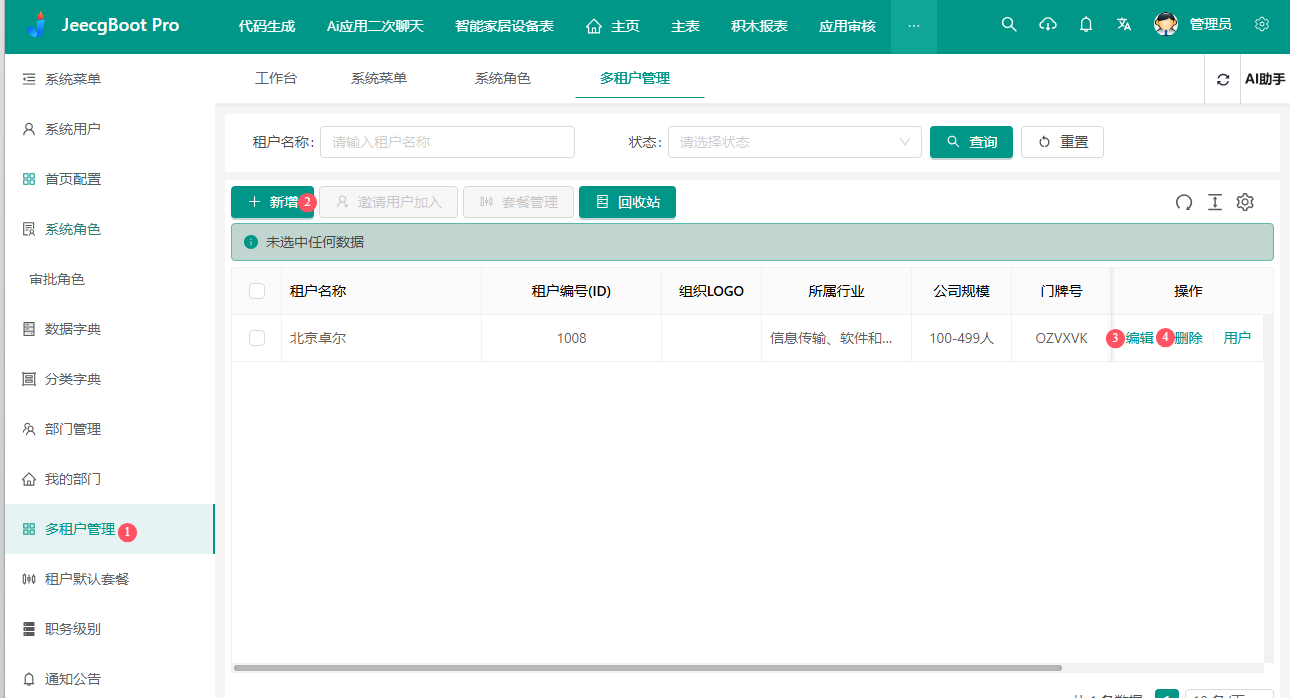
Task: Click the 查询 search button
Action: coord(971,142)
